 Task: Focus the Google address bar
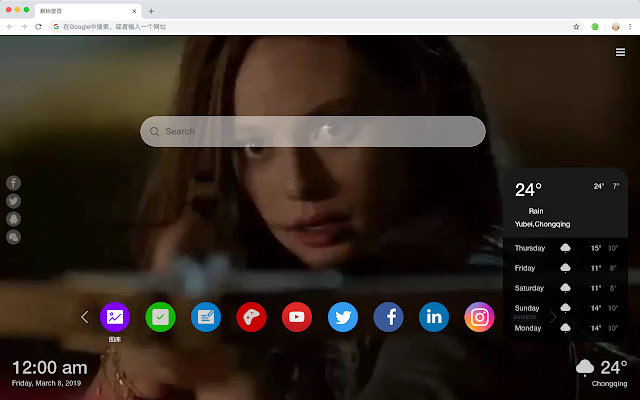point(314,27)
